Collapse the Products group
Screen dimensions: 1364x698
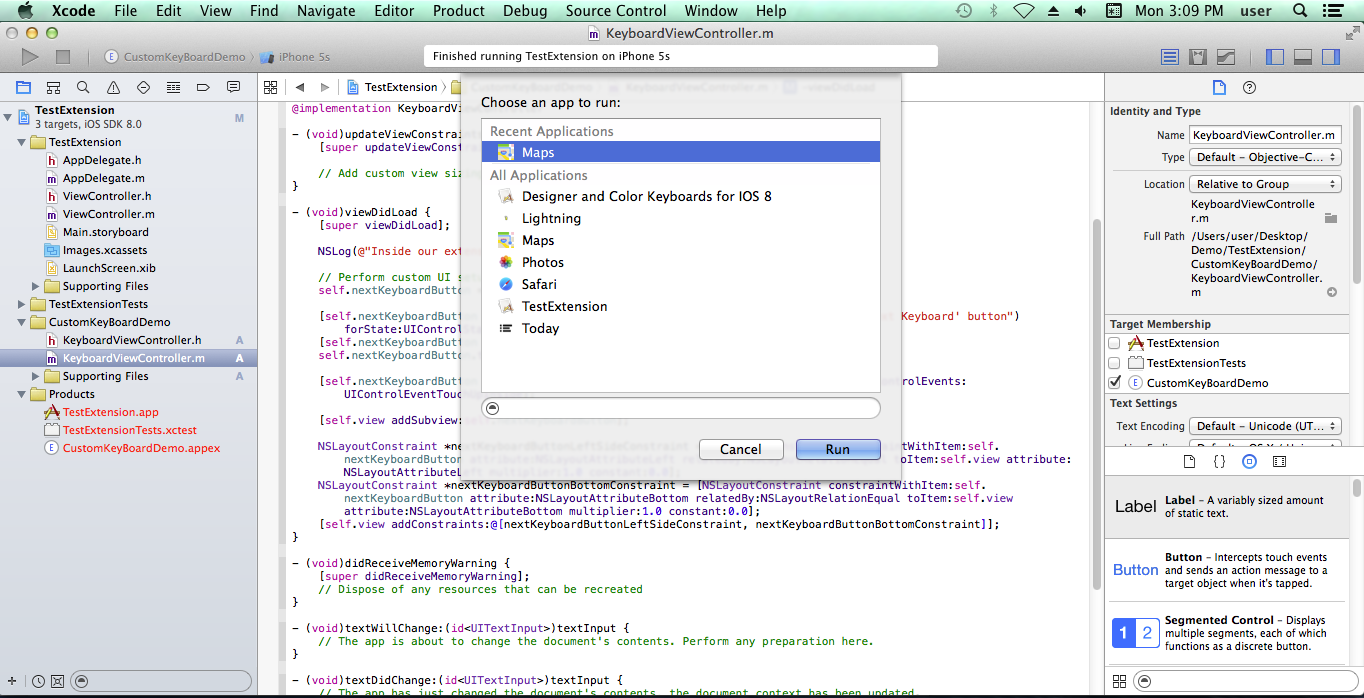click(x=22, y=394)
